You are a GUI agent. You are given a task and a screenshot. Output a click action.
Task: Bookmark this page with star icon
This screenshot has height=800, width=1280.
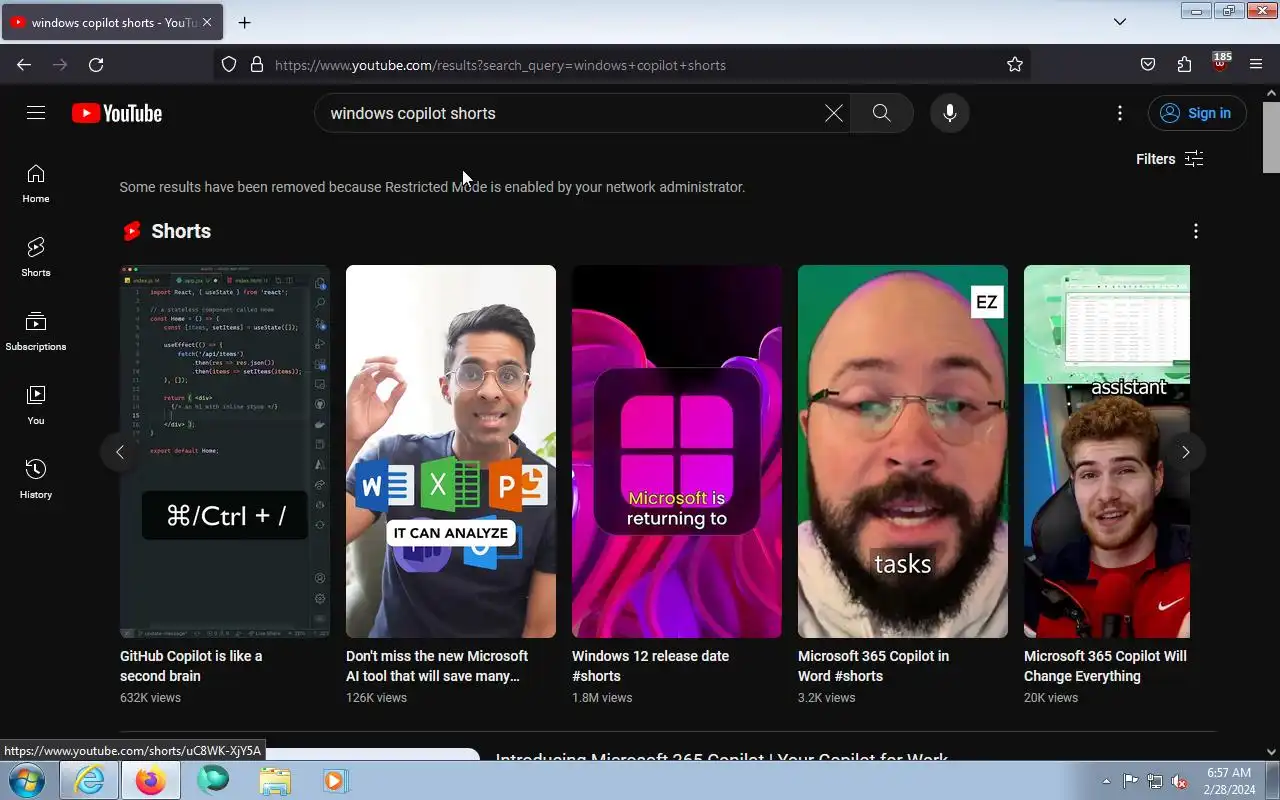click(1015, 65)
